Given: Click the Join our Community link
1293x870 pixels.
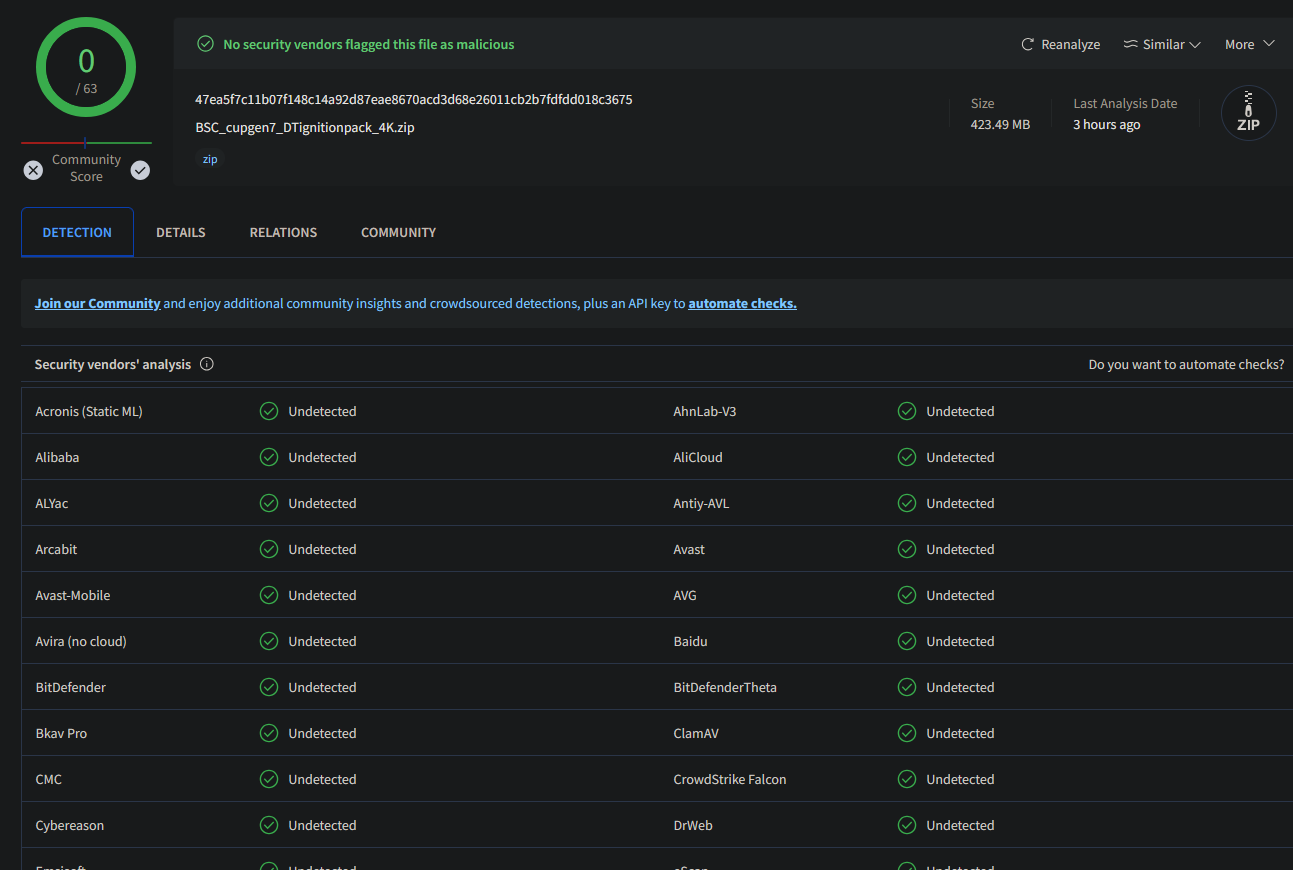Looking at the screenshot, I should pyautogui.click(x=97, y=303).
